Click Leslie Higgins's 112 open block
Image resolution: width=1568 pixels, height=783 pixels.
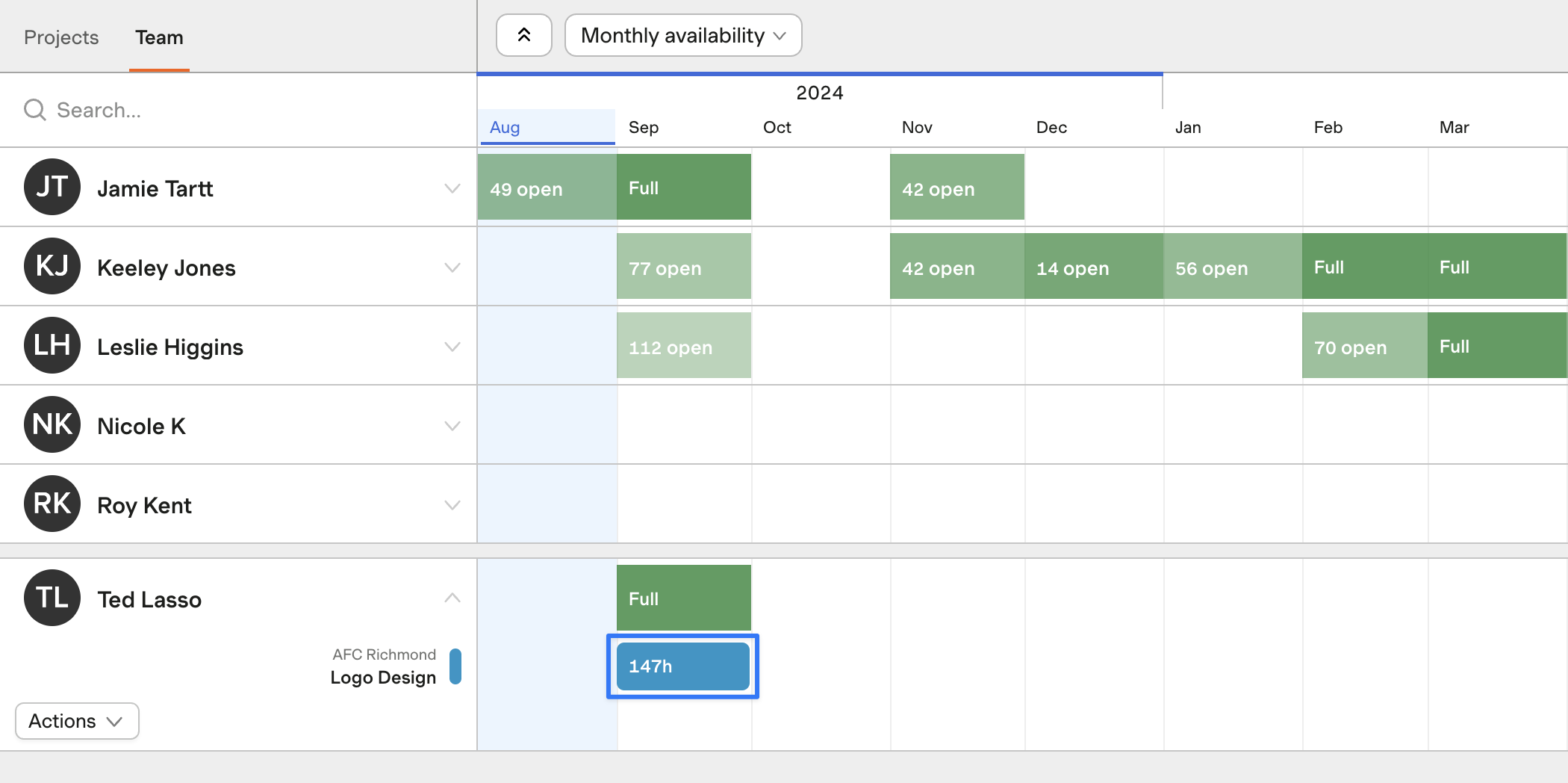[x=684, y=345]
